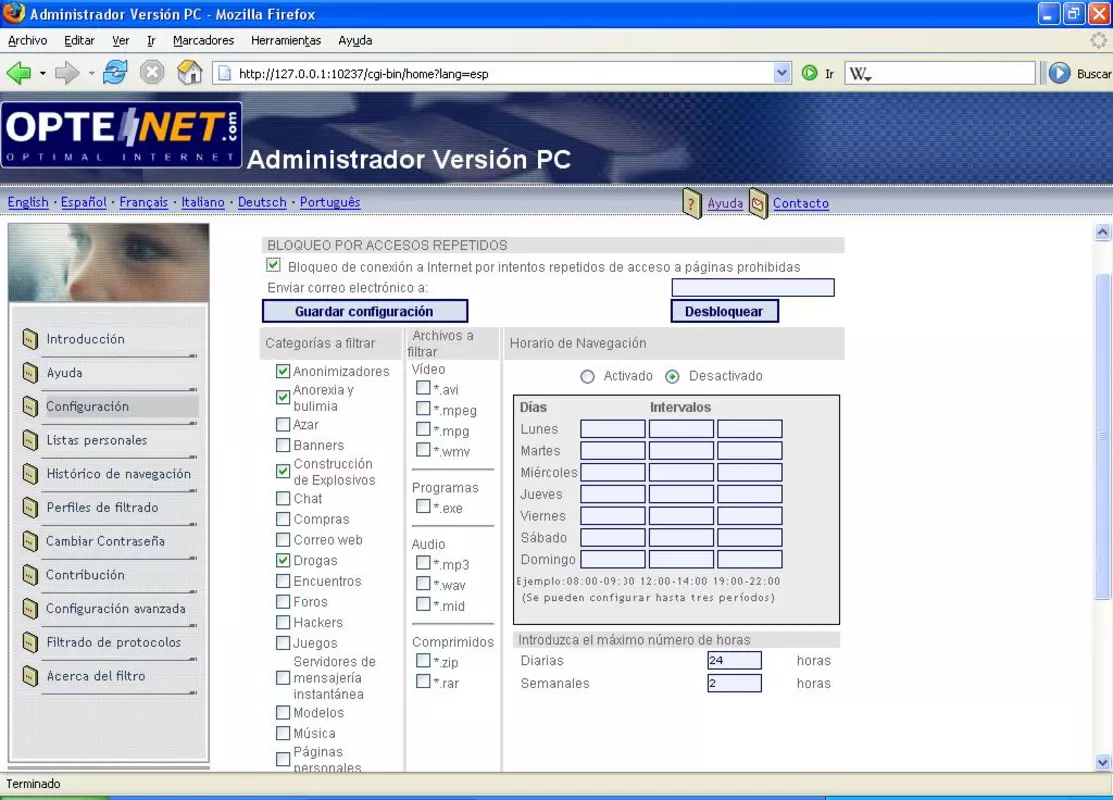Switch language to English
Viewport: 1113px width, 800px height.
pos(28,202)
